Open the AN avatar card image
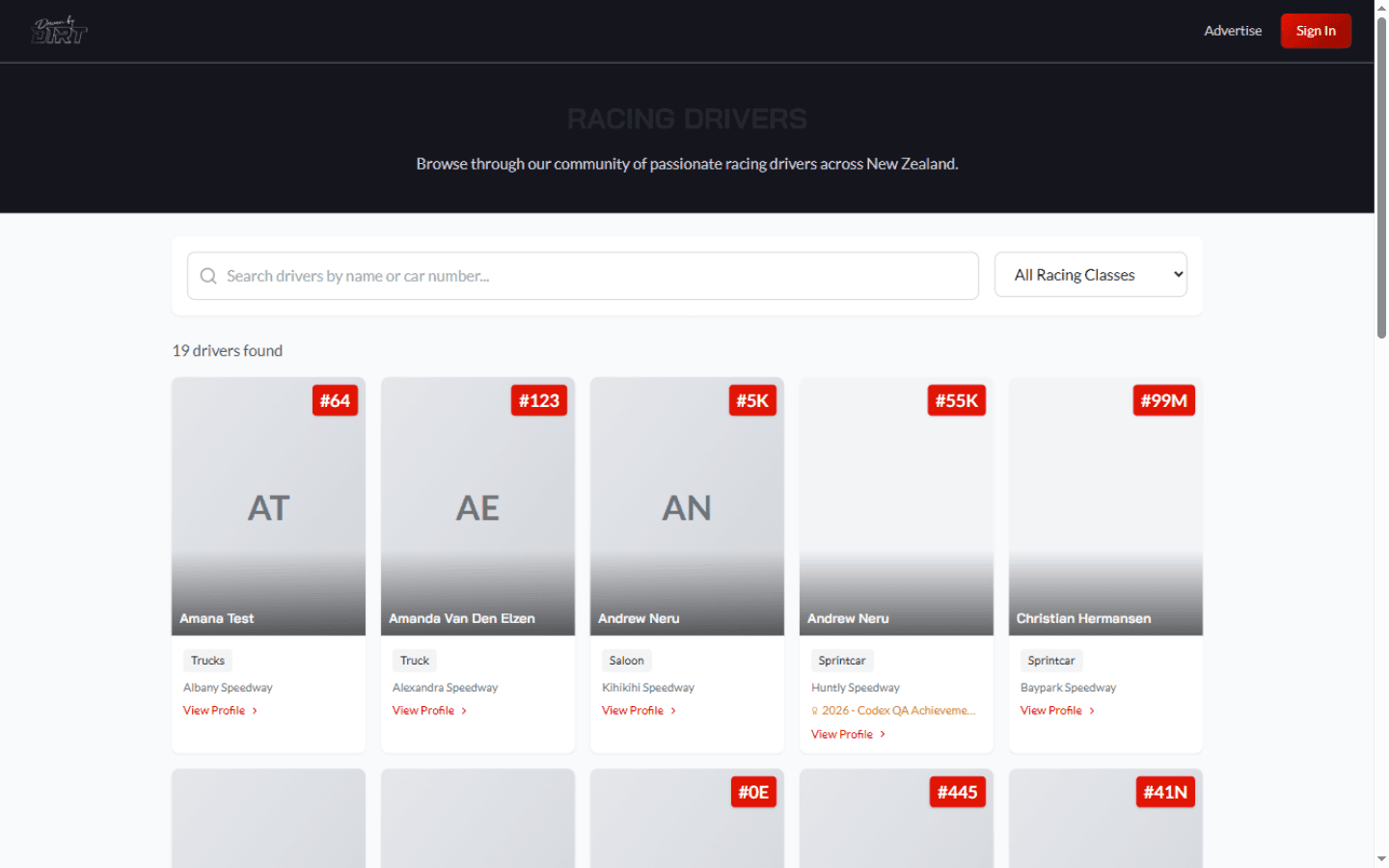The width and height of the screenshot is (1389, 868). [687, 506]
